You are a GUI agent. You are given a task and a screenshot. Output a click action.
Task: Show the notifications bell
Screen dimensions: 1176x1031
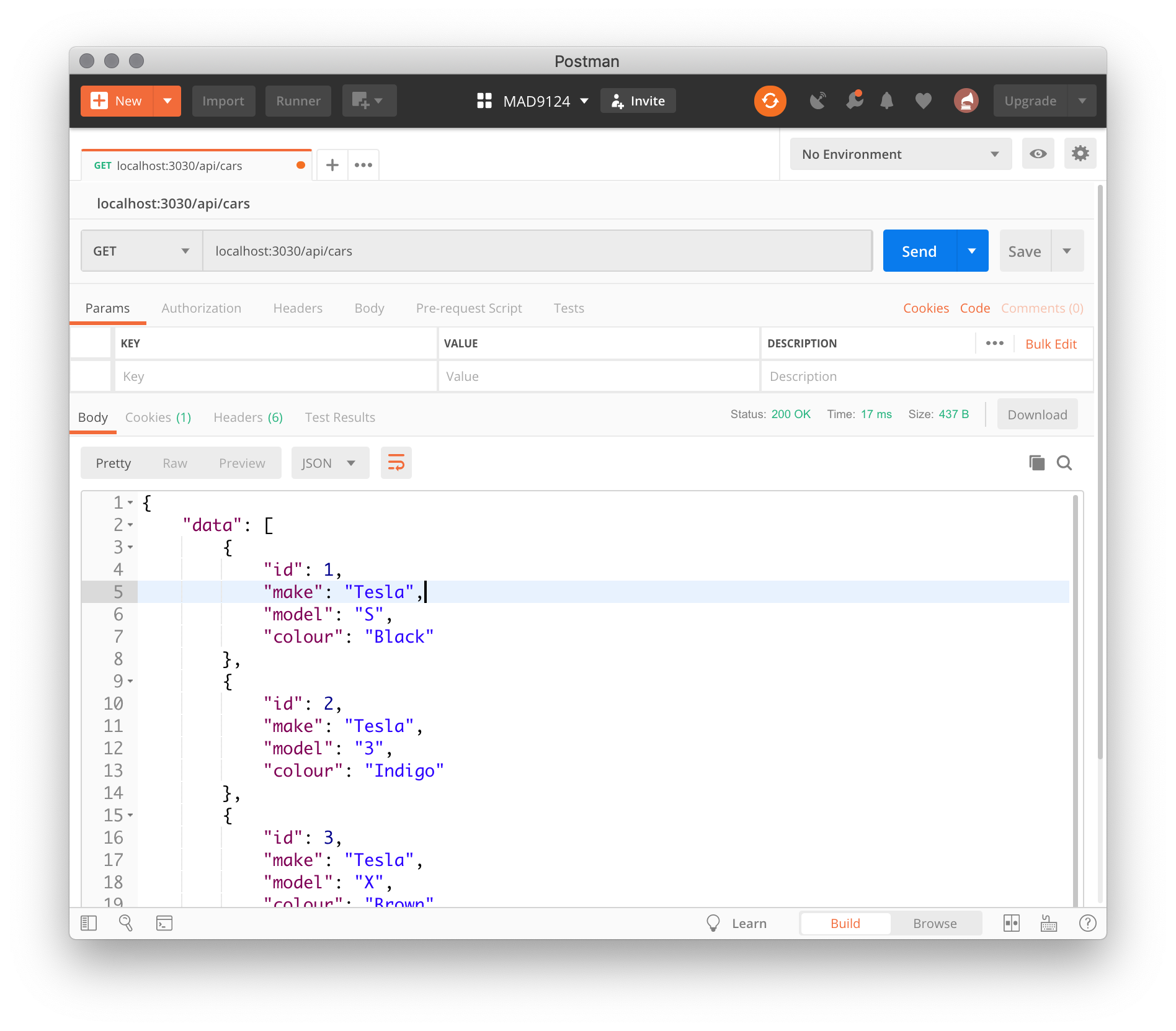(887, 100)
